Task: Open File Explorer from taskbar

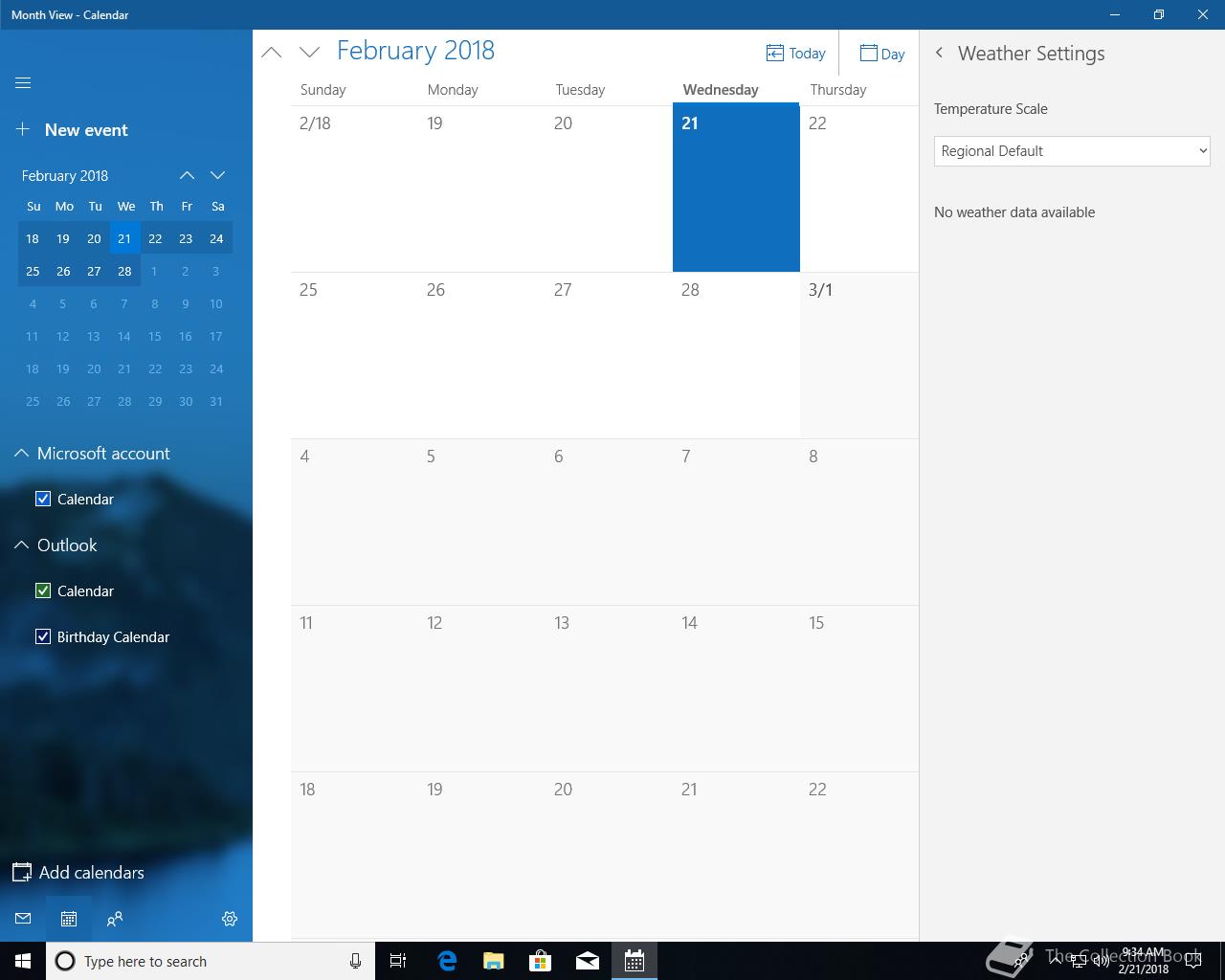Action: click(x=494, y=961)
